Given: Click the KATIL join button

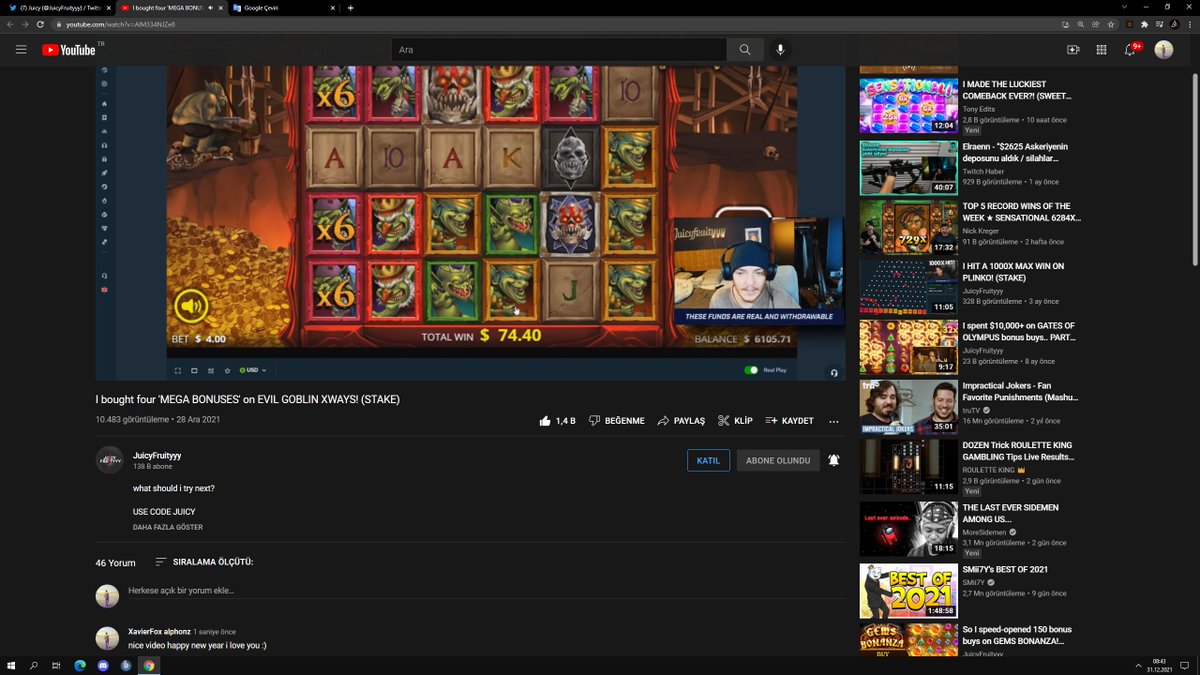Looking at the screenshot, I should (x=708, y=460).
